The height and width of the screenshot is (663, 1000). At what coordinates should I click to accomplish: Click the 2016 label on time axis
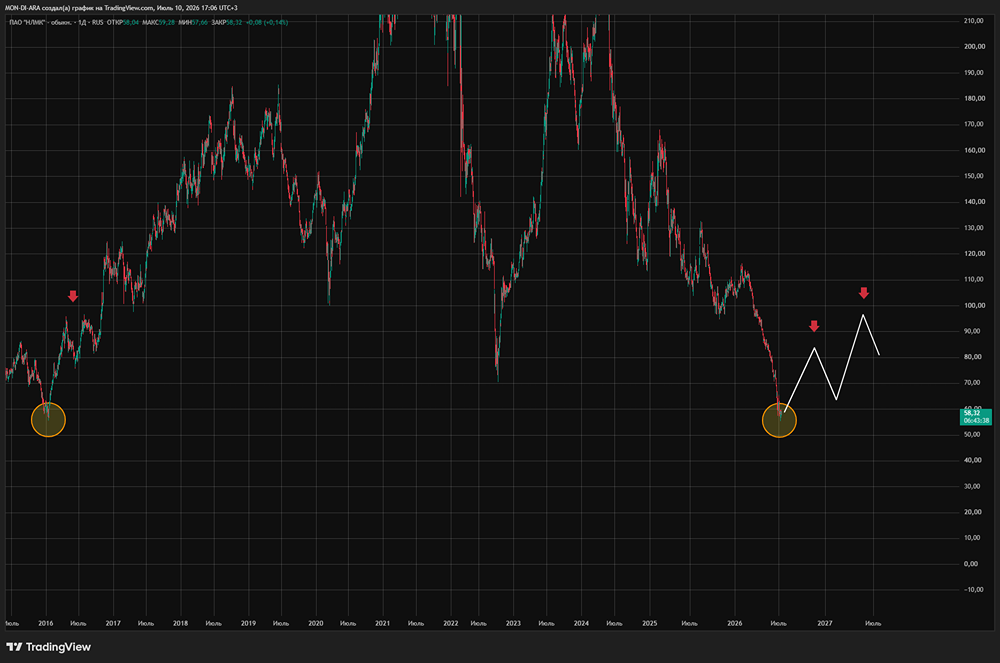click(46, 623)
